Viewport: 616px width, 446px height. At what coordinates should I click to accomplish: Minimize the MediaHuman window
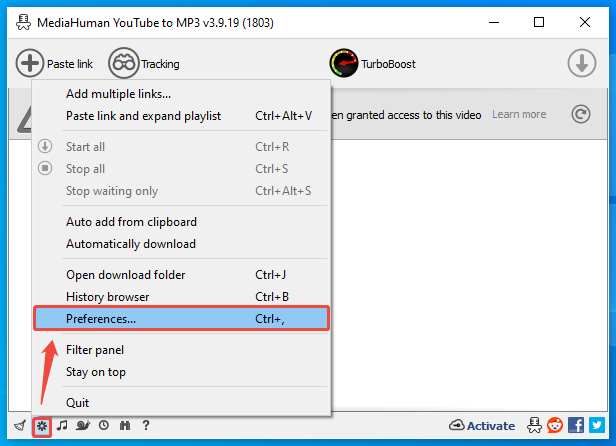(x=494, y=22)
